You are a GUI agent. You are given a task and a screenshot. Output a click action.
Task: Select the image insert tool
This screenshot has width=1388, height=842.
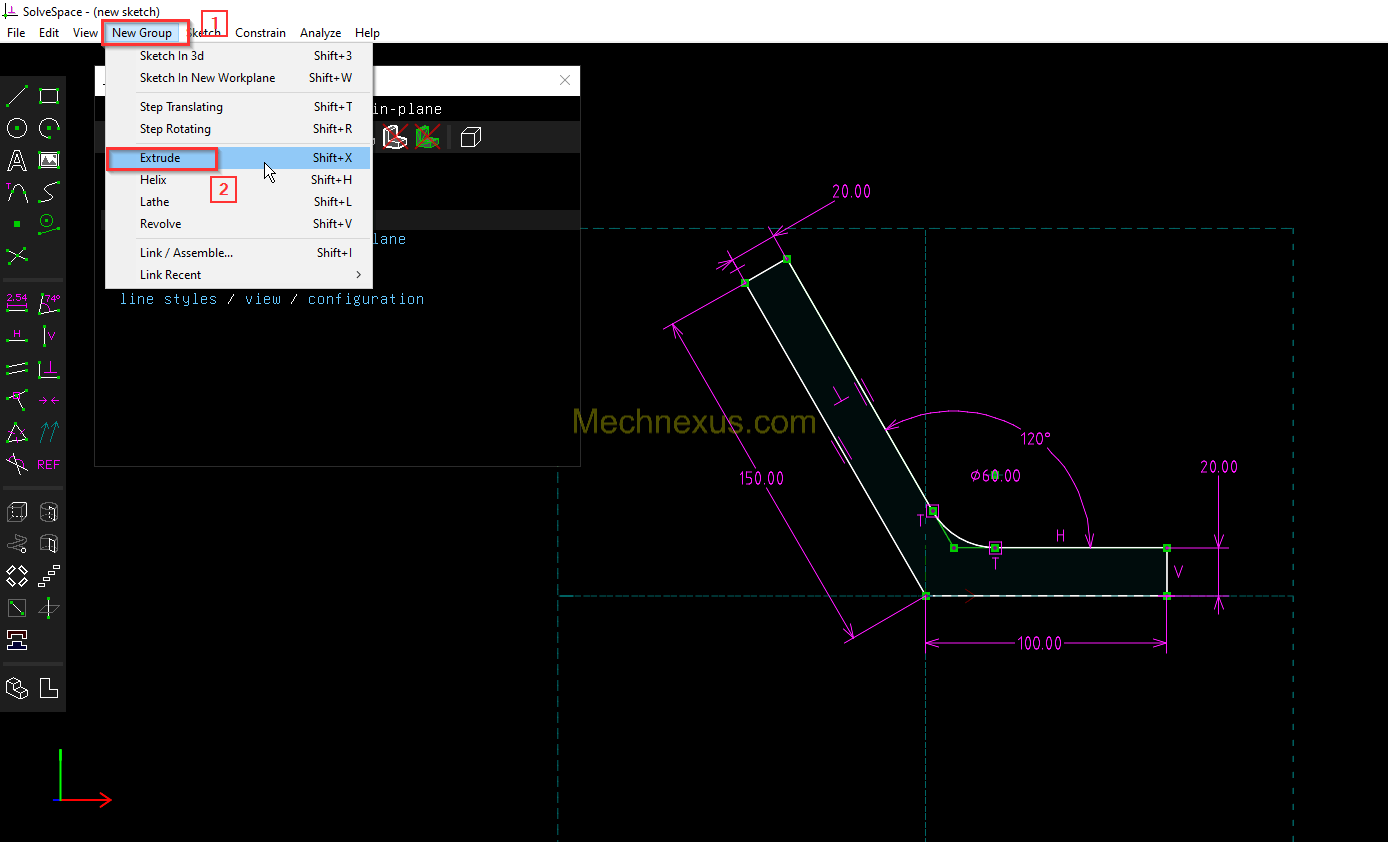[x=49, y=160]
